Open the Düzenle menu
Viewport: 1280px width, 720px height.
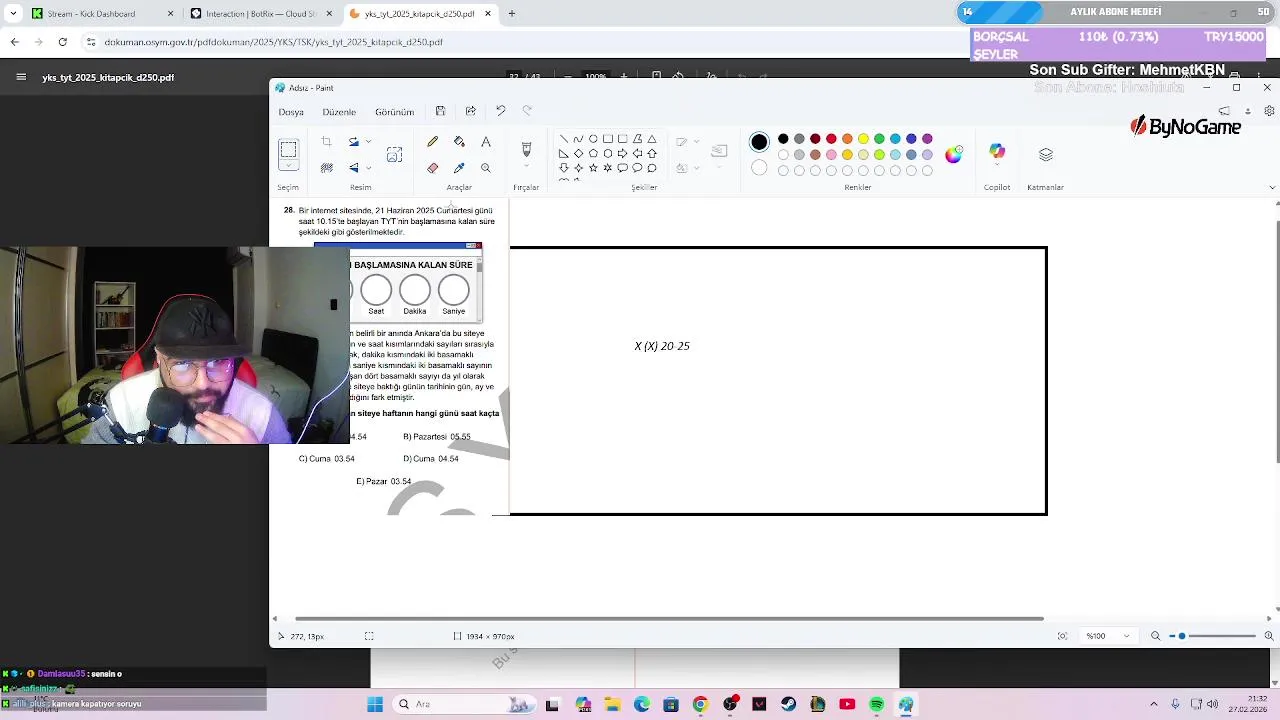click(339, 112)
